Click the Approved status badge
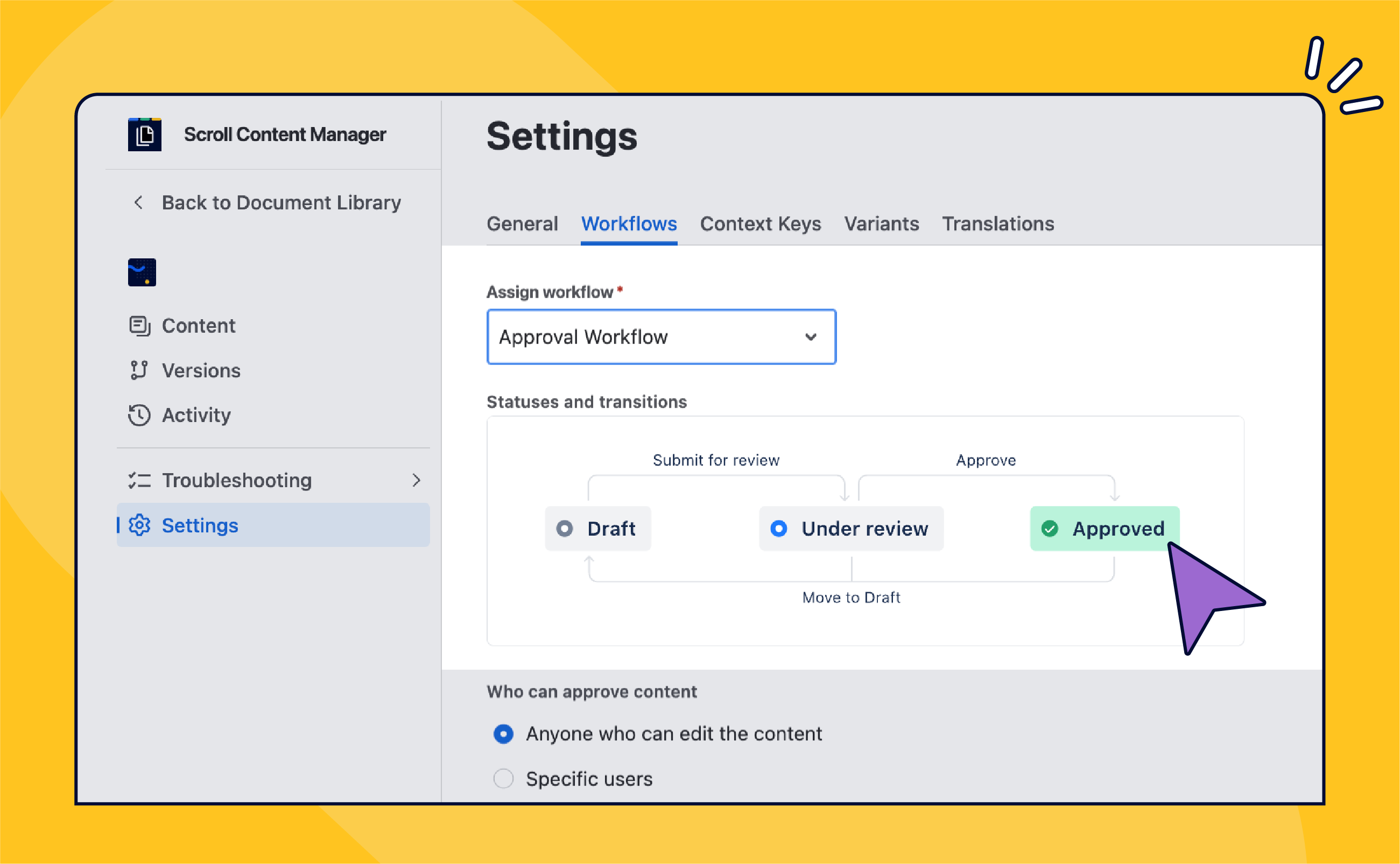Viewport: 1400px width, 864px height. click(x=1104, y=529)
